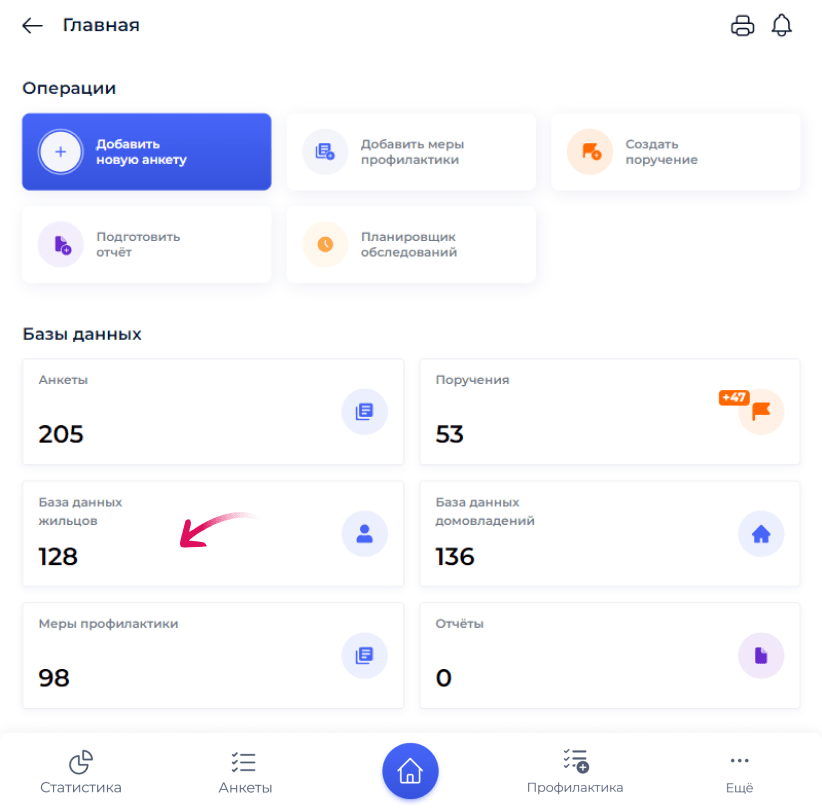Open the printer icon in header
Screen dimensions: 822x809
742,26
